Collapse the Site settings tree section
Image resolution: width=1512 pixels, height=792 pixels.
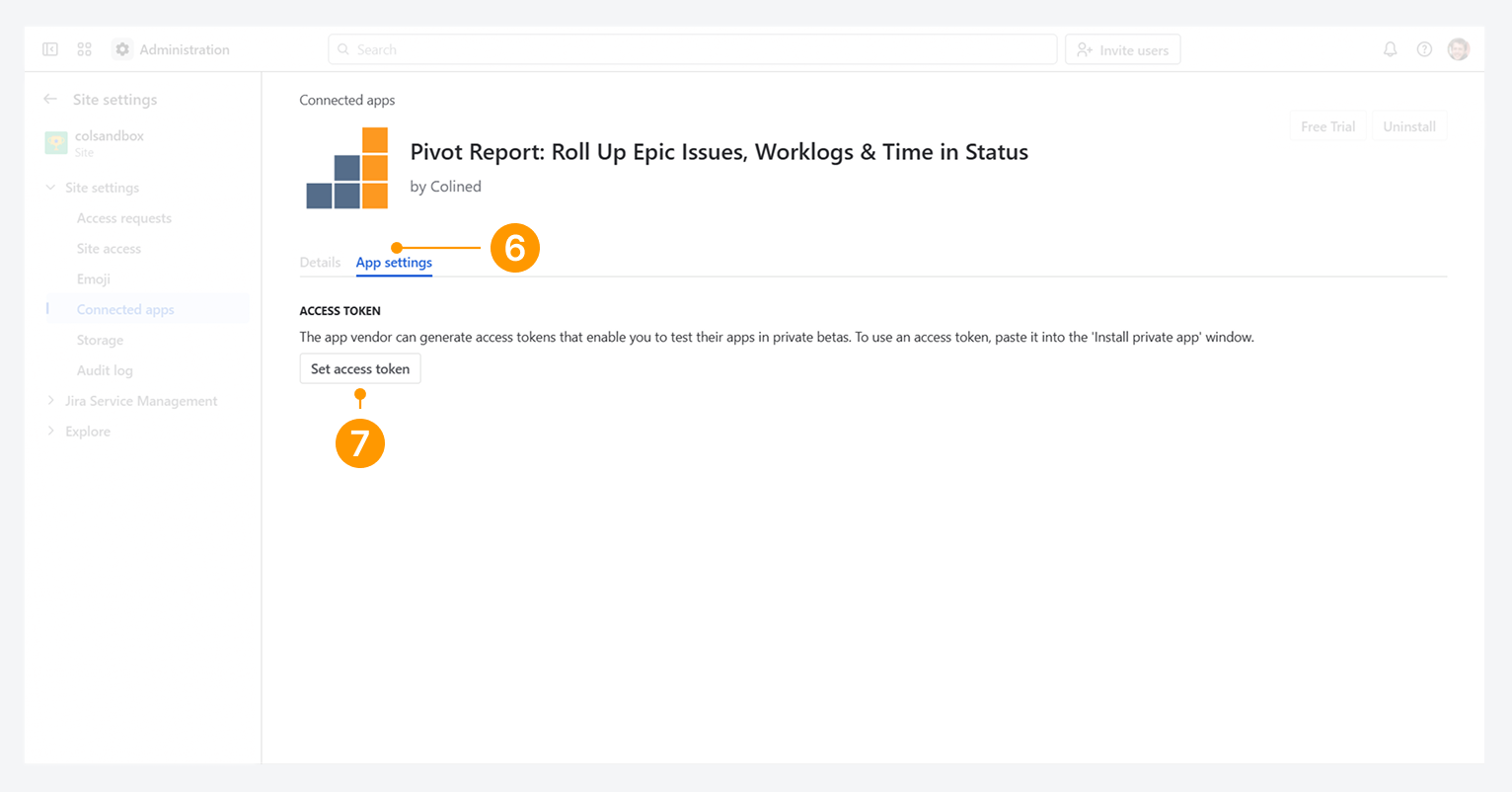(x=50, y=188)
